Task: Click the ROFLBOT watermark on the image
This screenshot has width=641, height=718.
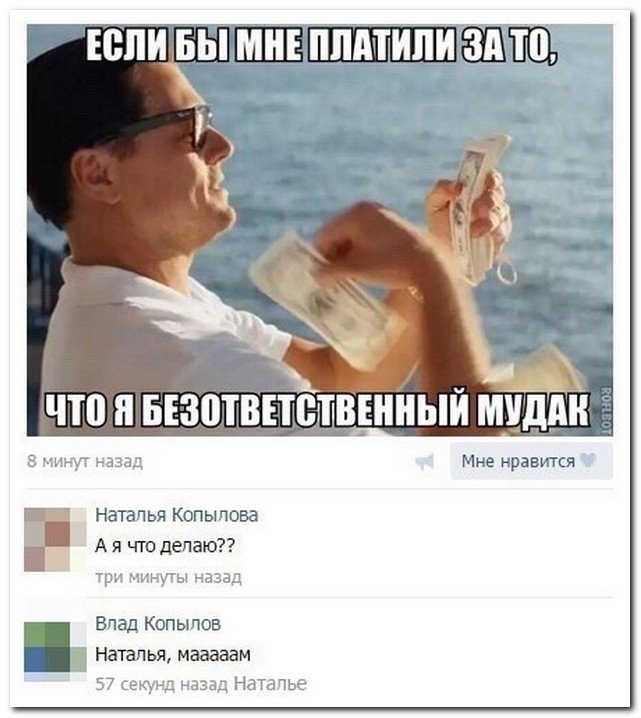Action: (x=607, y=410)
